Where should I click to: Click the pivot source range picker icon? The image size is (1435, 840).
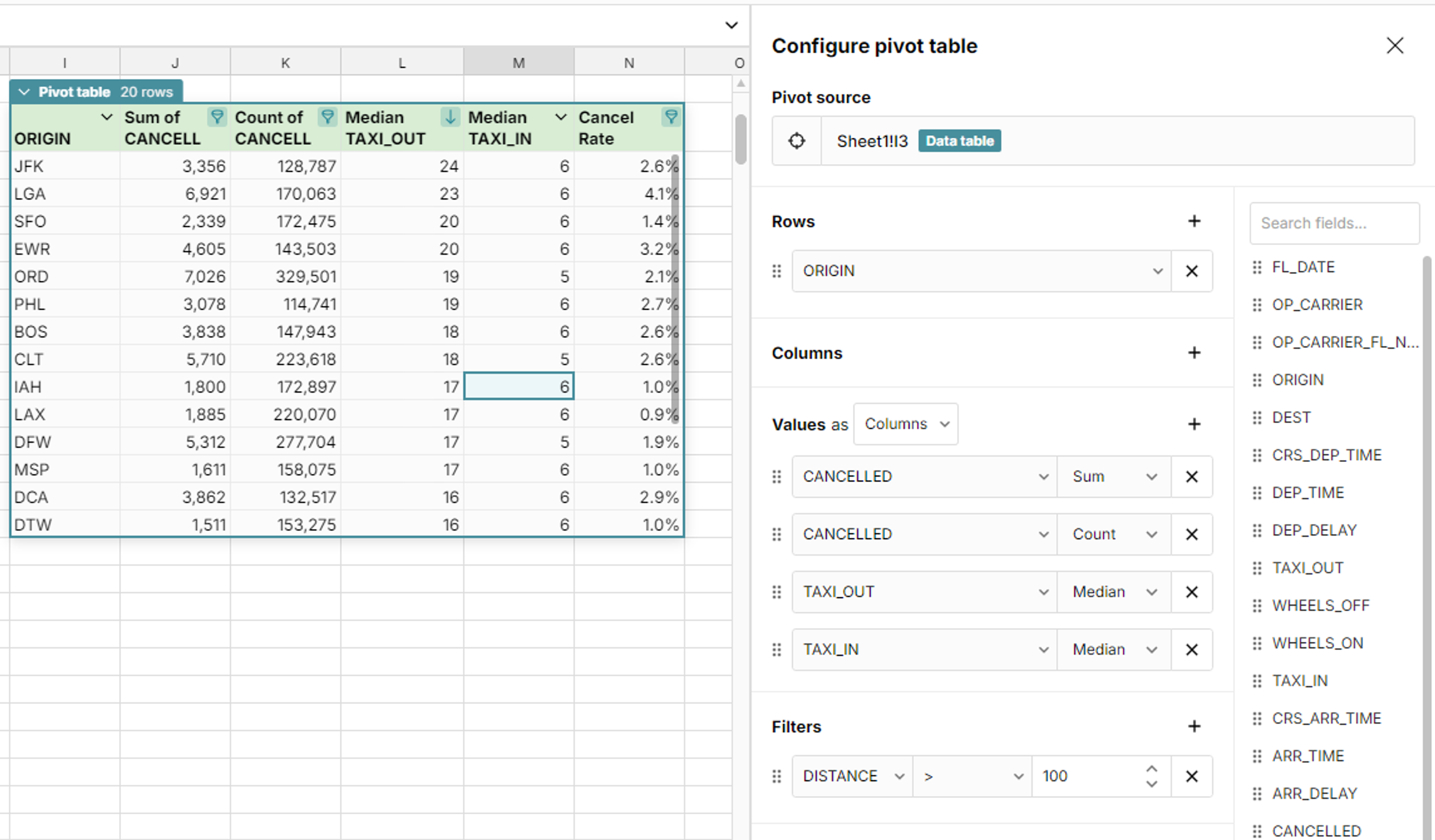(x=796, y=140)
